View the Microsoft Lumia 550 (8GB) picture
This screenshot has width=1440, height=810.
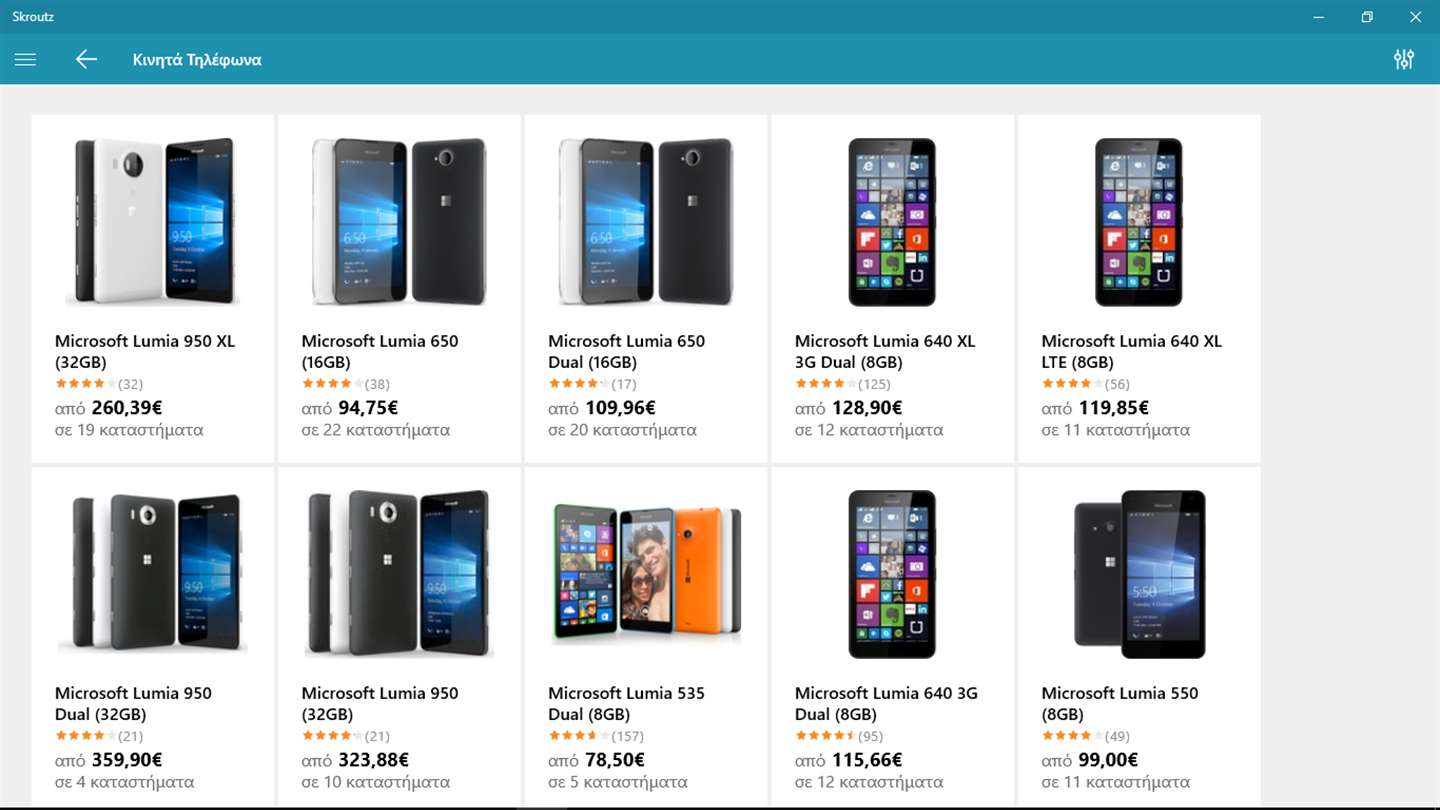1139,573
